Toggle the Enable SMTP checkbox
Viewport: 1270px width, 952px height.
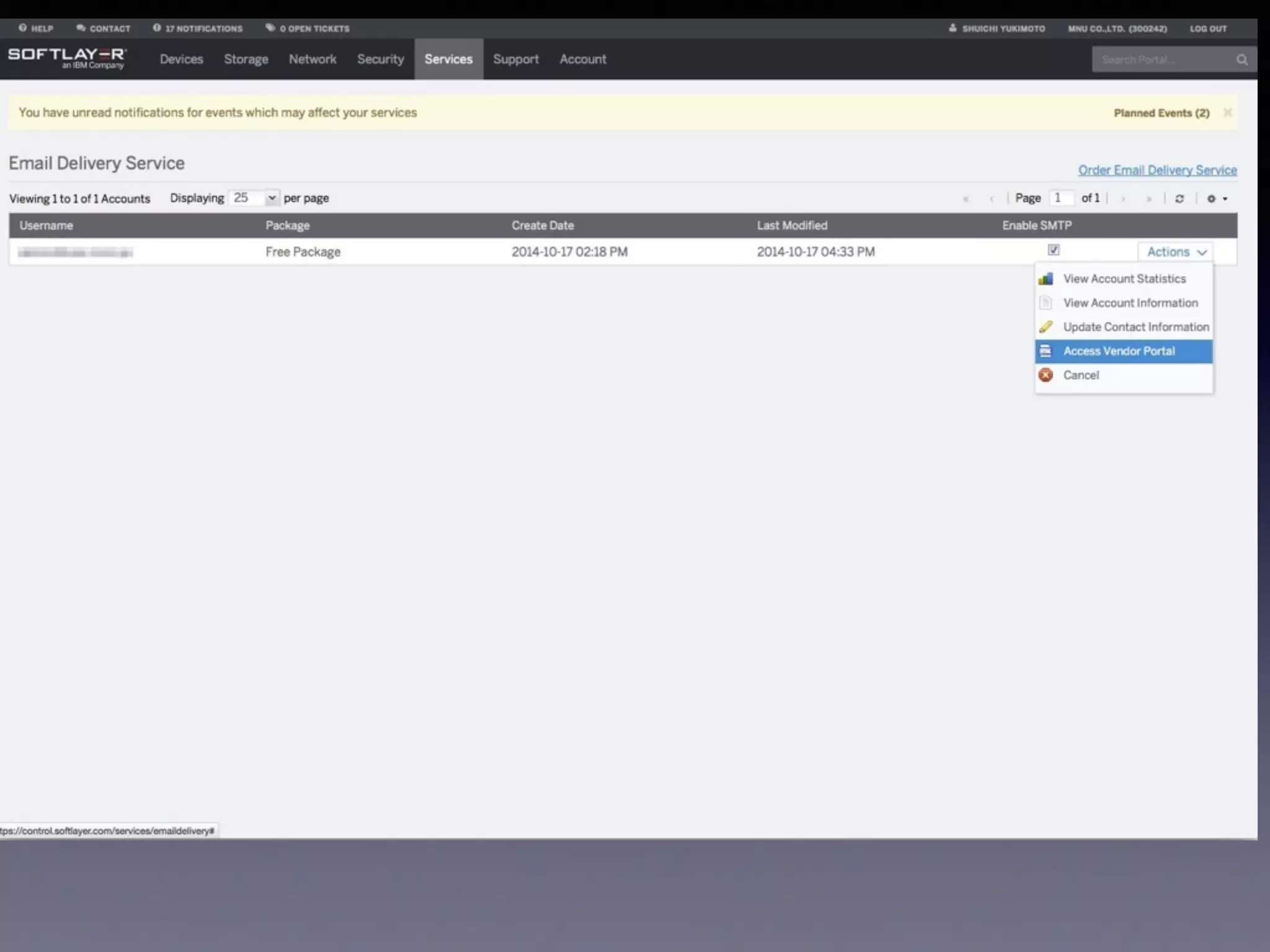pos(1054,250)
